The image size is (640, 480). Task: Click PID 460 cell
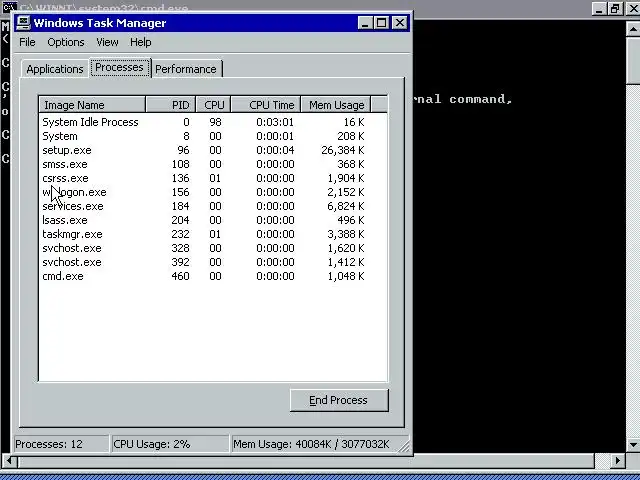point(180,276)
